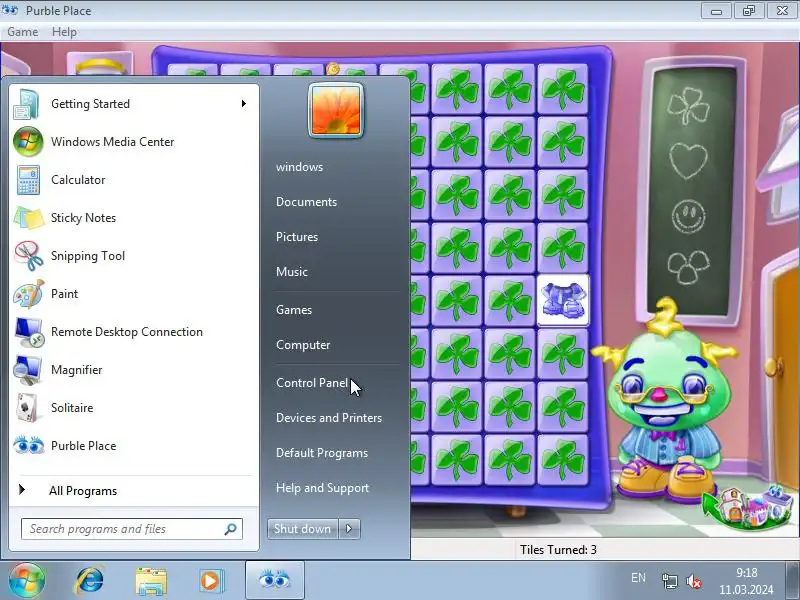Click the muted volume tray icon
Viewport: 800px width, 600px height.
694,581
